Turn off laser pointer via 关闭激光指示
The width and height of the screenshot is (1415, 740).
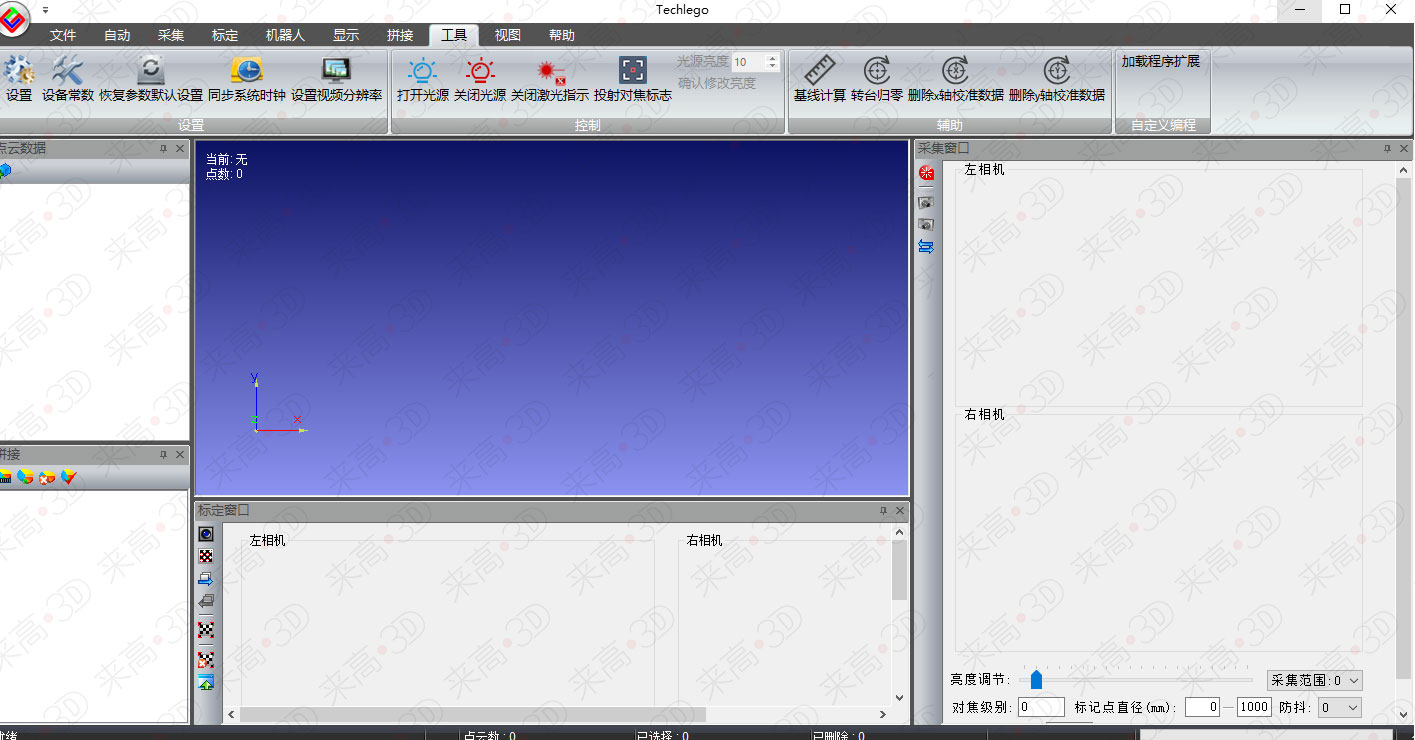tap(549, 72)
